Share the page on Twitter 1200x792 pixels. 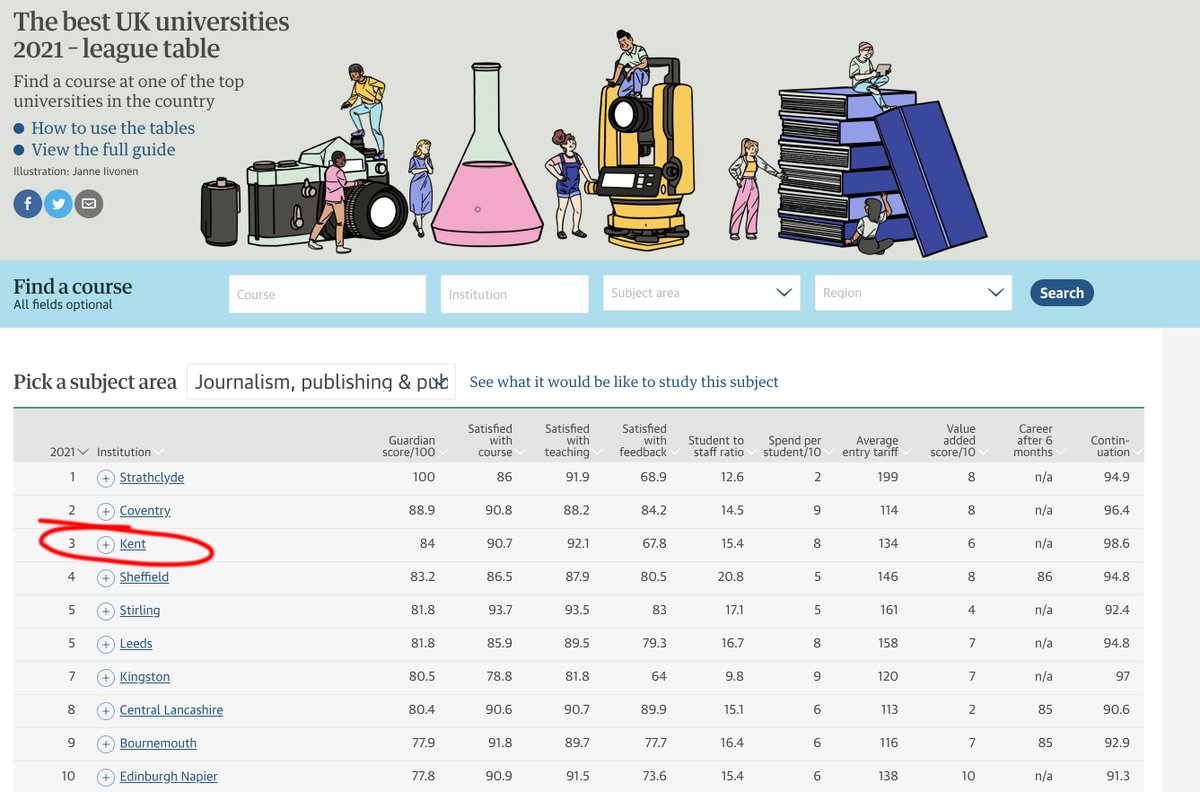point(58,204)
